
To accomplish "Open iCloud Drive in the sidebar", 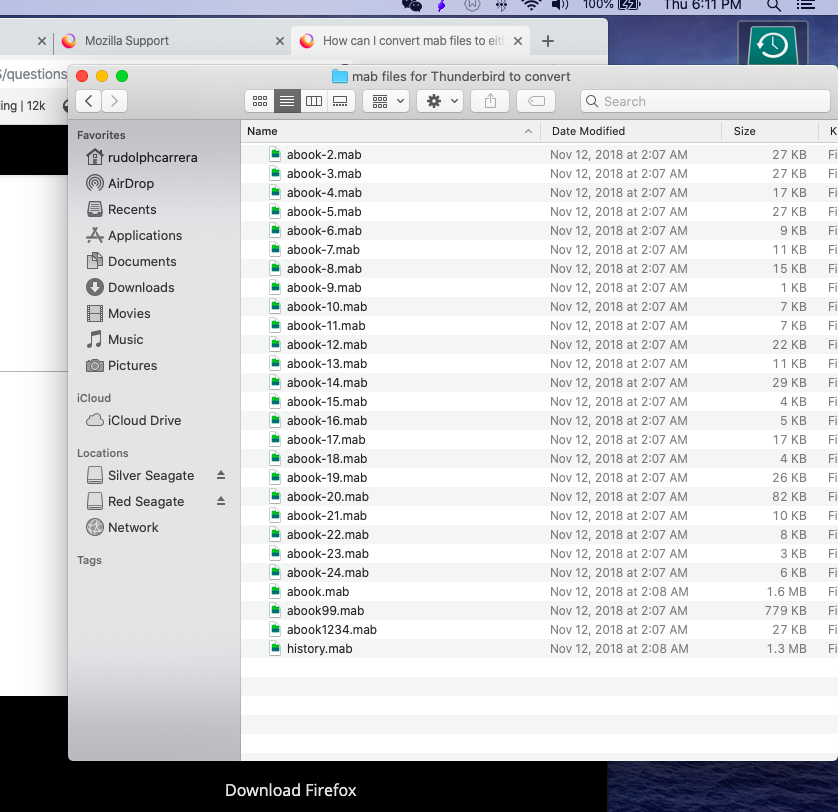I will tap(144, 421).
